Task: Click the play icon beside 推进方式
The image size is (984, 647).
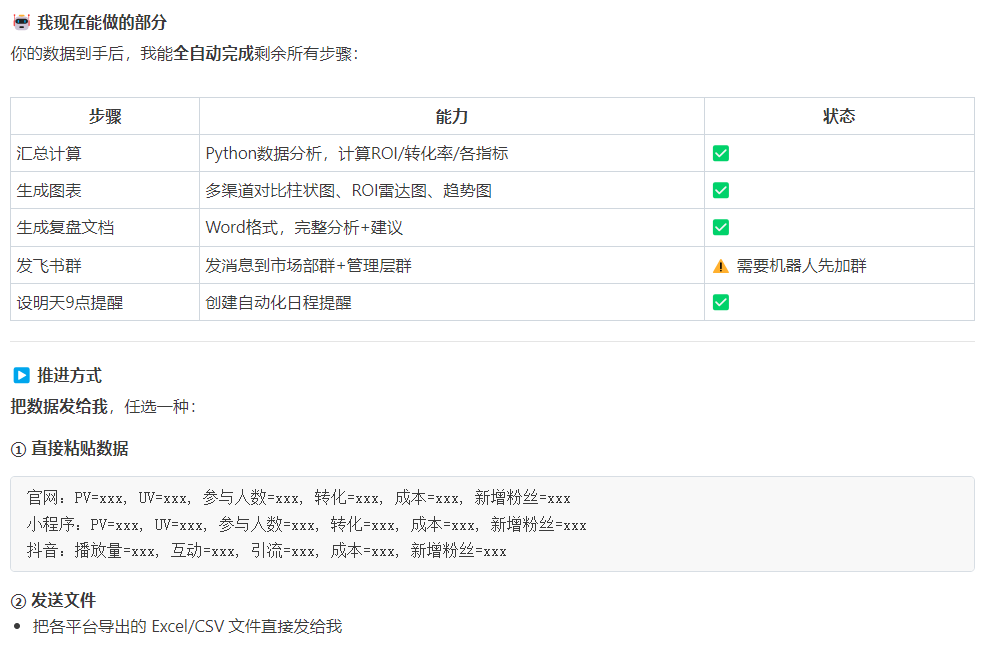Action: pyautogui.click(x=19, y=375)
